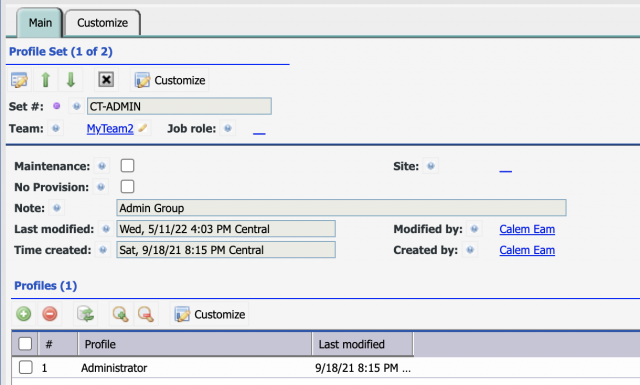Open the MyTeam2 team link
This screenshot has height=385, width=640.
(x=110, y=129)
